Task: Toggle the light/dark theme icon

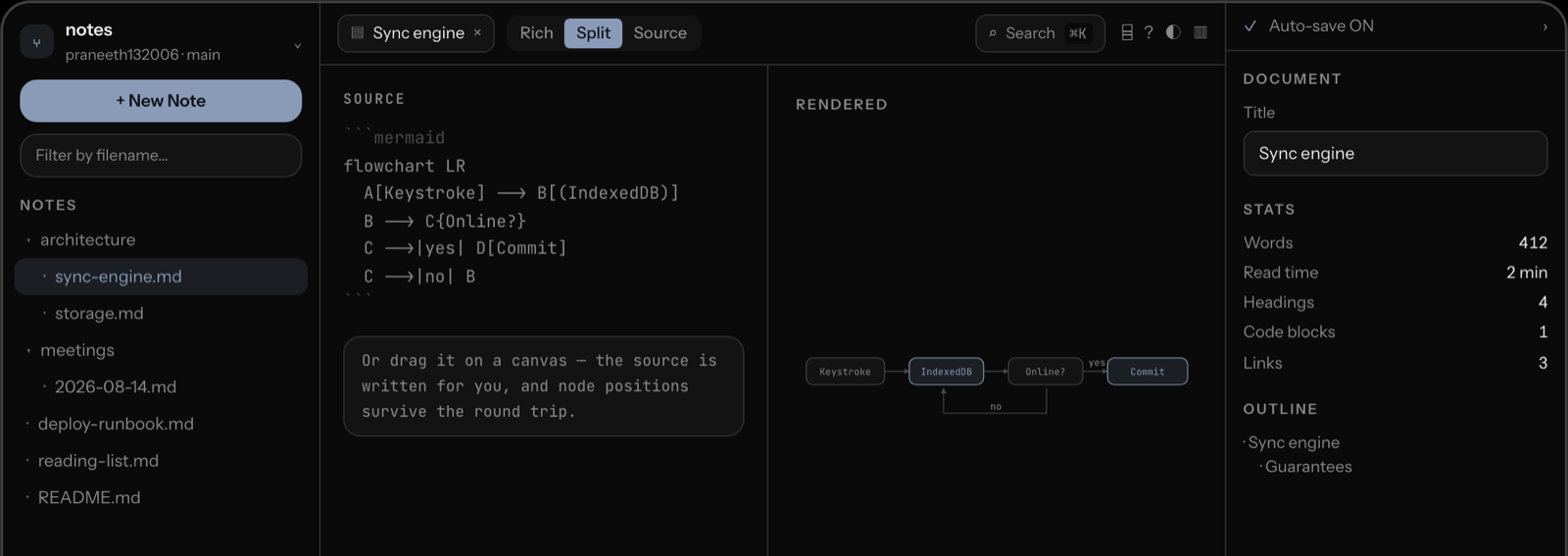Action: pos(1173,32)
